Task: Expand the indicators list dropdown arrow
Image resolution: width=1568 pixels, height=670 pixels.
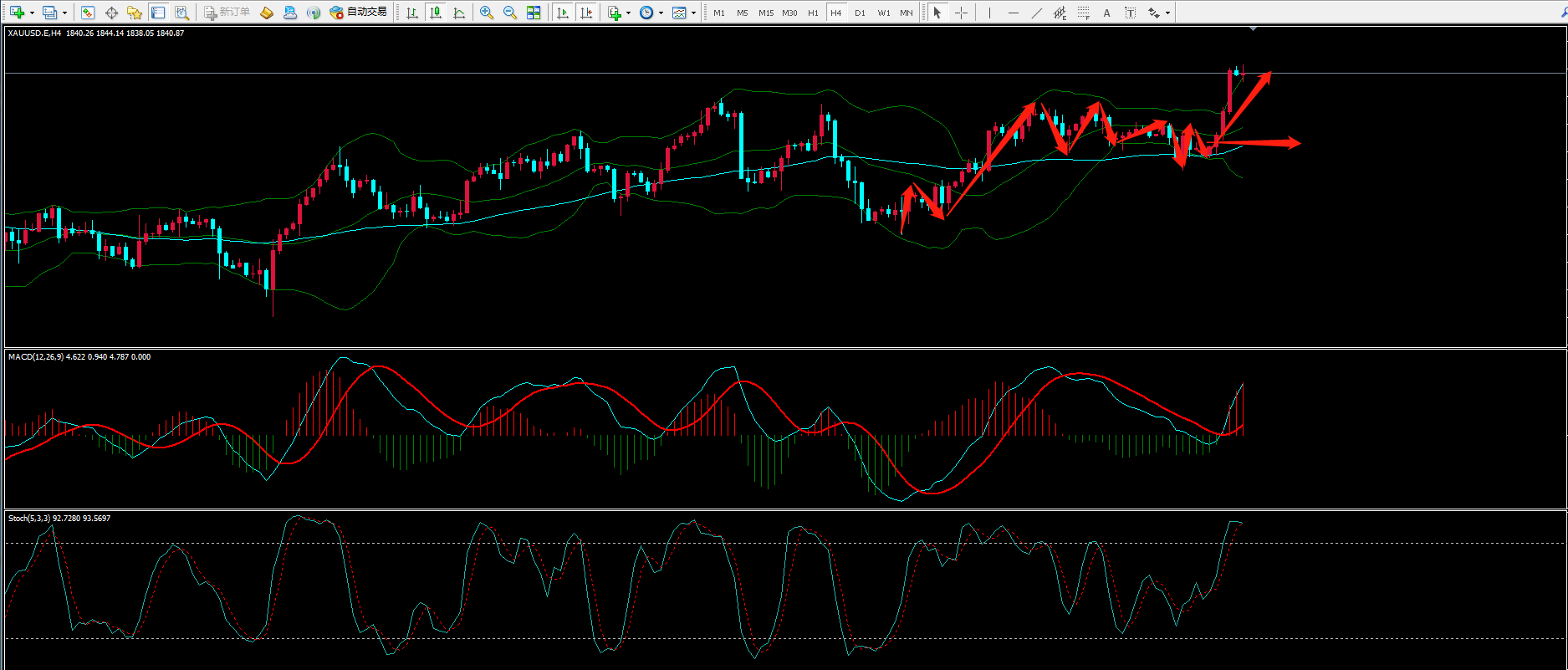Action: pyautogui.click(x=628, y=13)
